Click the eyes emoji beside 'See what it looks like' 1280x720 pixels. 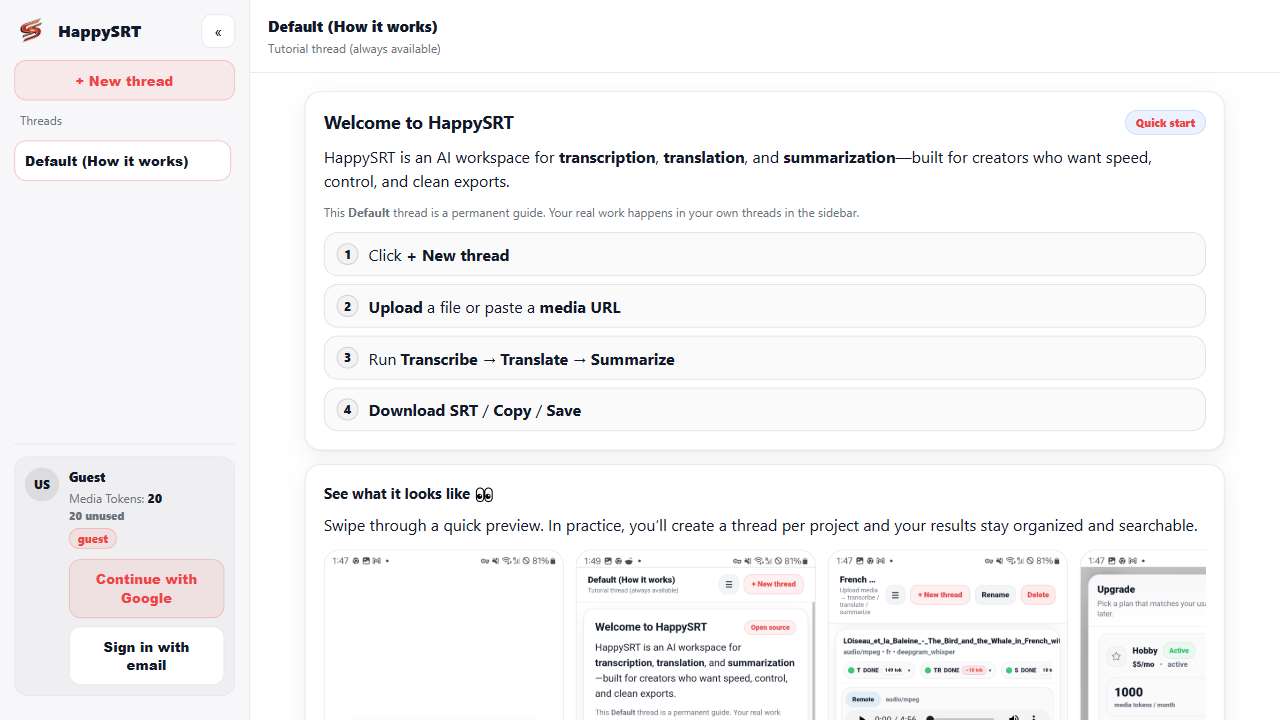[484, 493]
